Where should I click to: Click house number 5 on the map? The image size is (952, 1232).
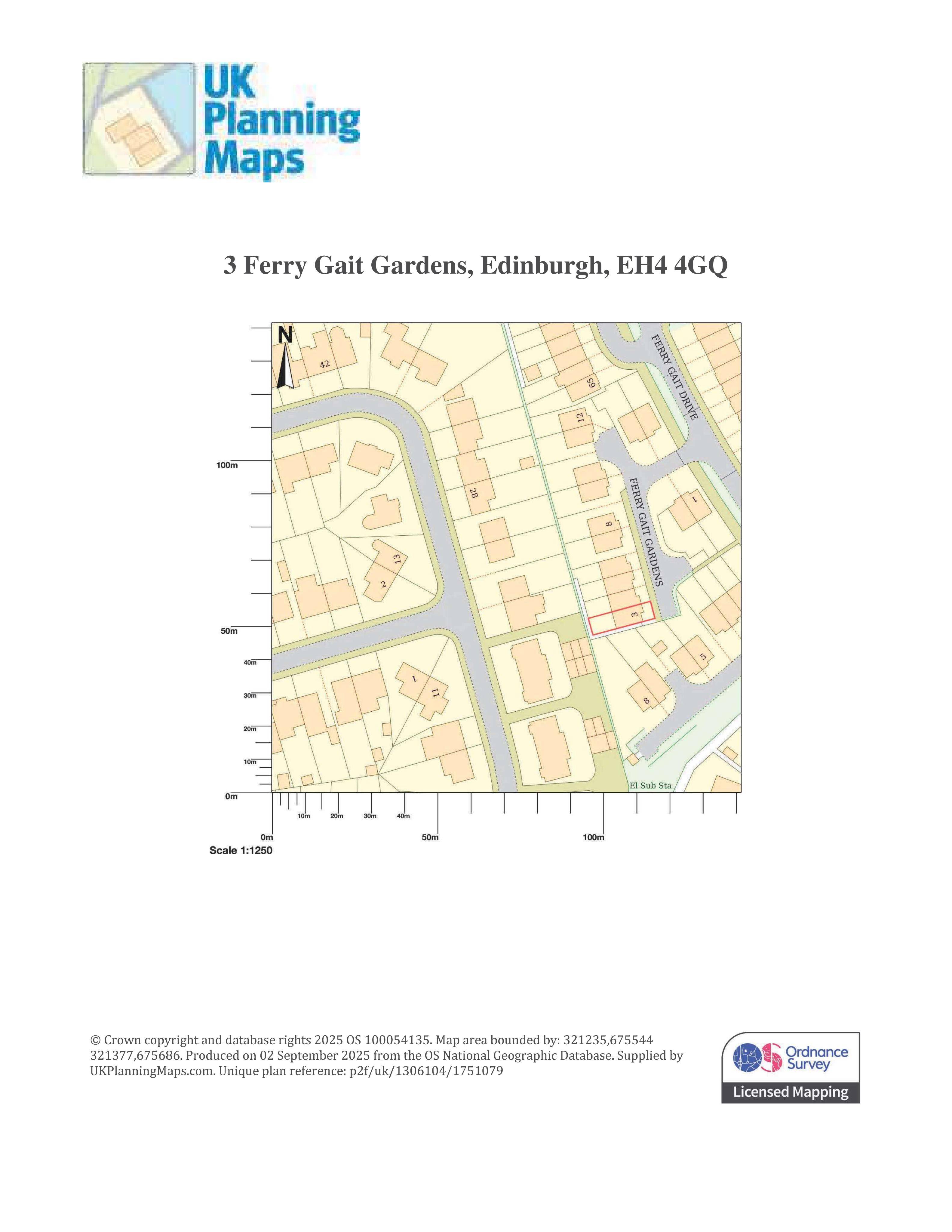[x=702, y=657]
